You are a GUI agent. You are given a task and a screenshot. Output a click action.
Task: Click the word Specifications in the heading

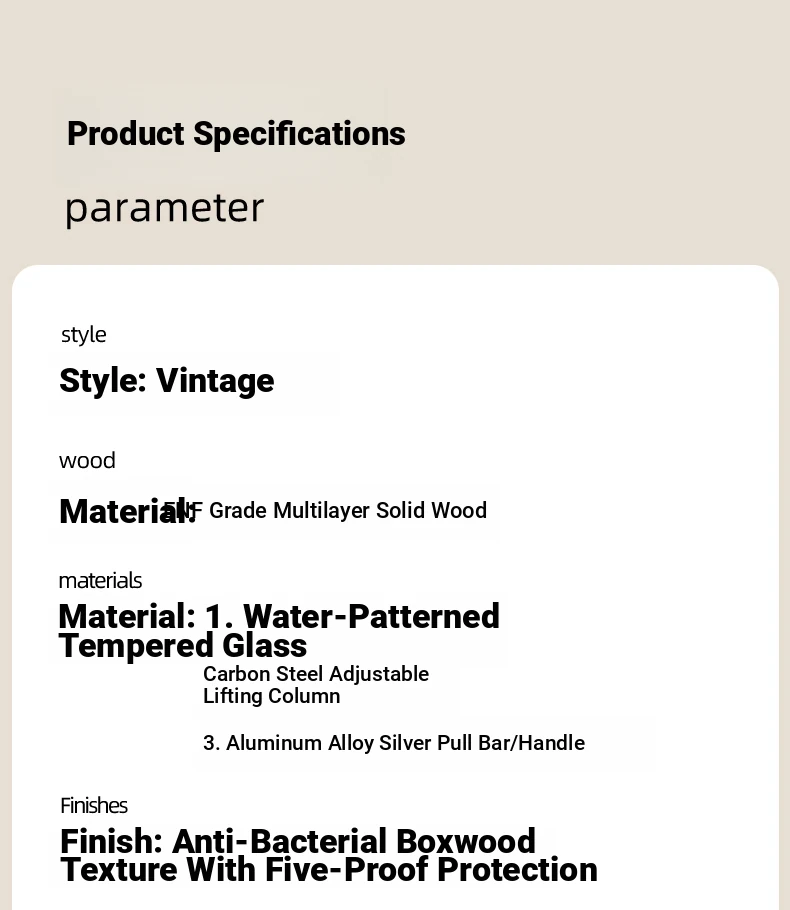click(x=300, y=134)
